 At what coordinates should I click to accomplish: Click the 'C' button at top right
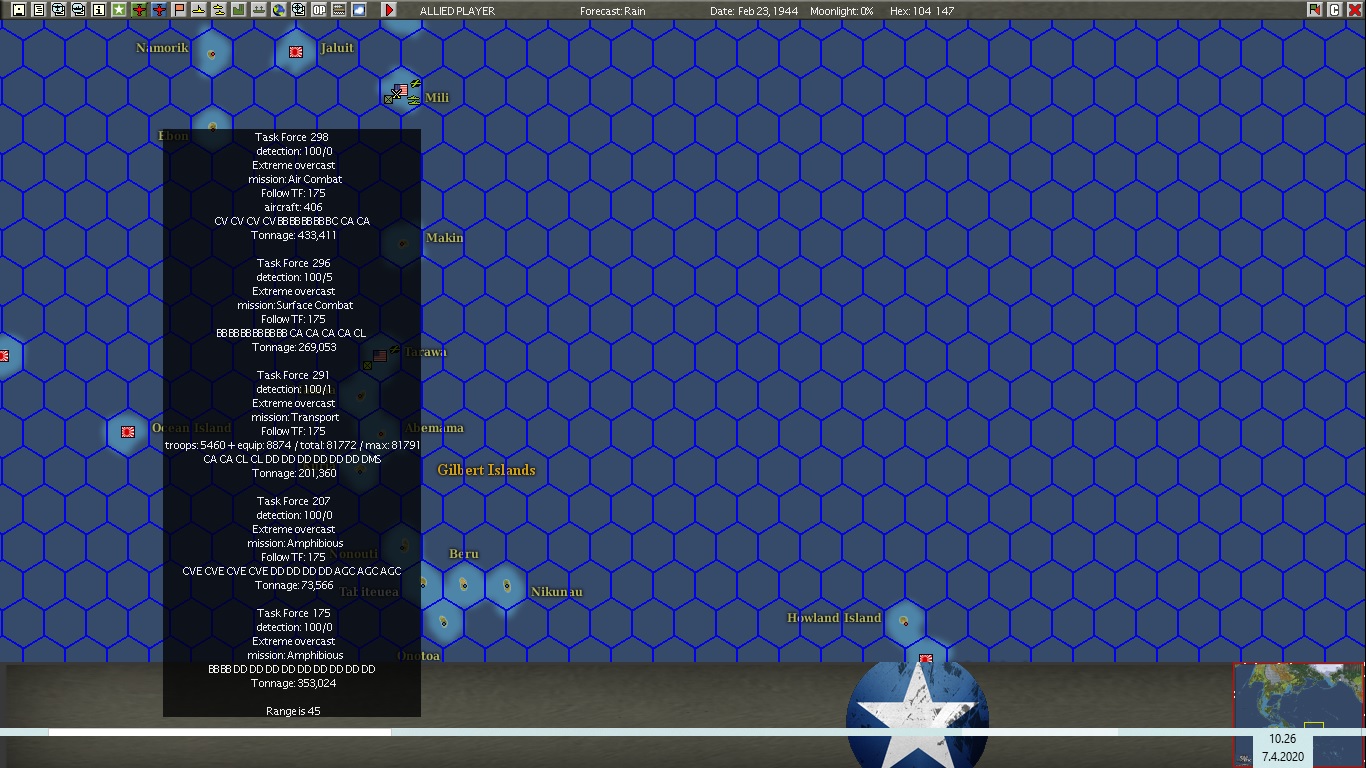[x=1334, y=10]
